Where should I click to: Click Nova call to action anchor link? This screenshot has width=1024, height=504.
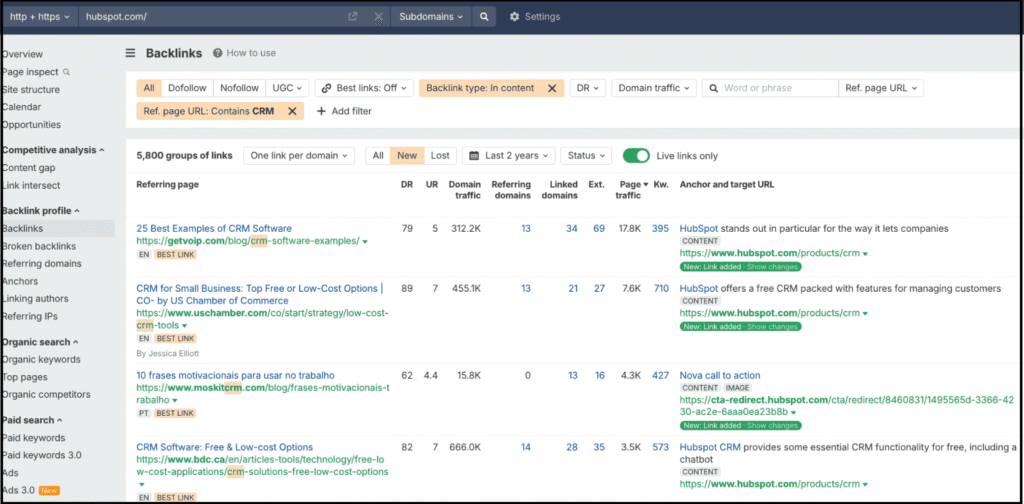[x=720, y=375]
